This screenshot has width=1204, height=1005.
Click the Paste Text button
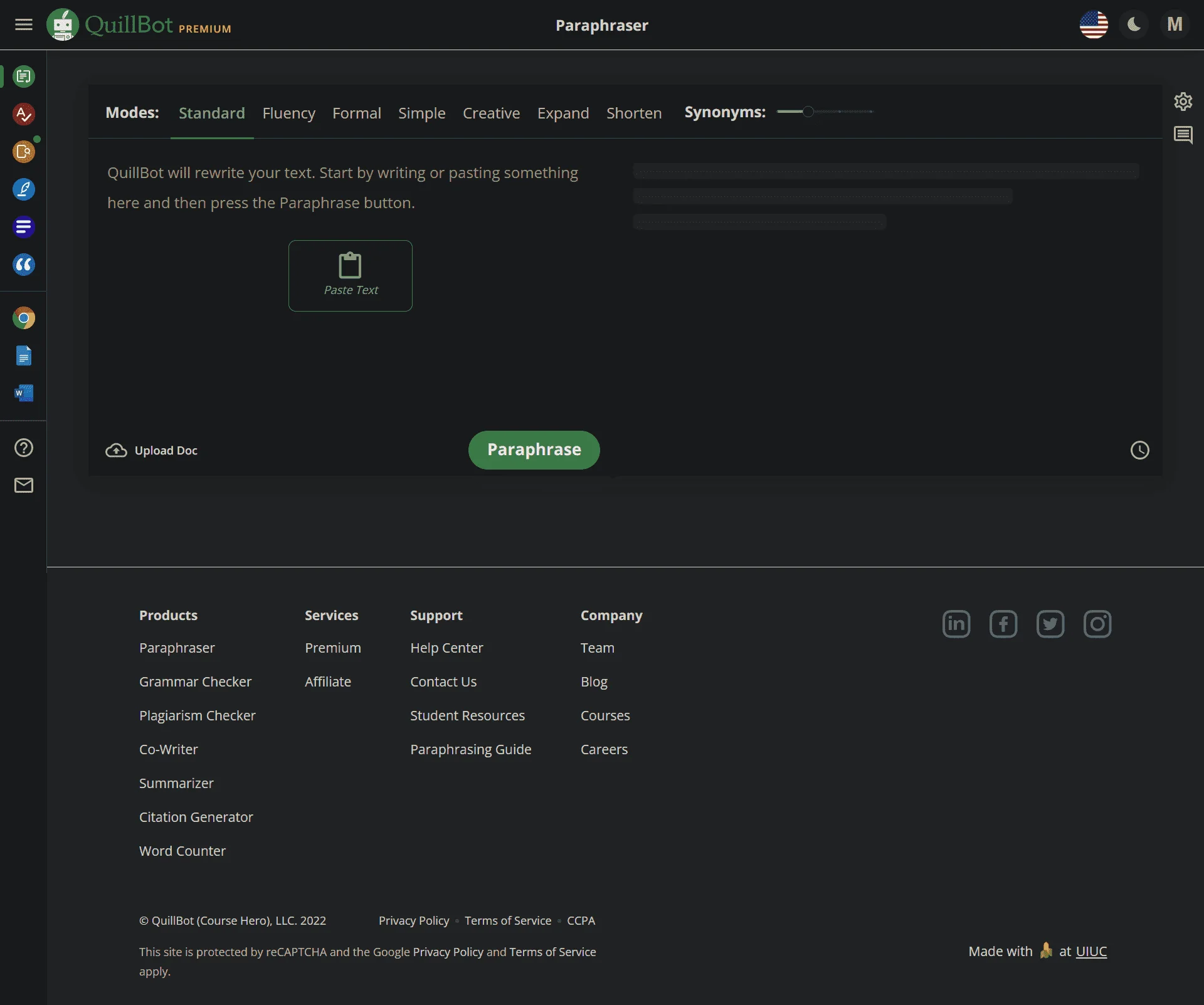click(x=351, y=276)
